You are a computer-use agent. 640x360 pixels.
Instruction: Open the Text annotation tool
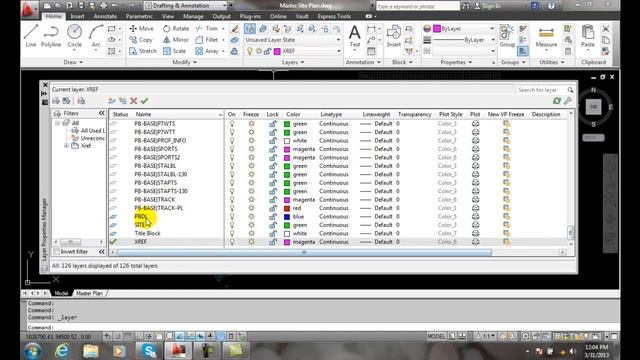[x=355, y=36]
